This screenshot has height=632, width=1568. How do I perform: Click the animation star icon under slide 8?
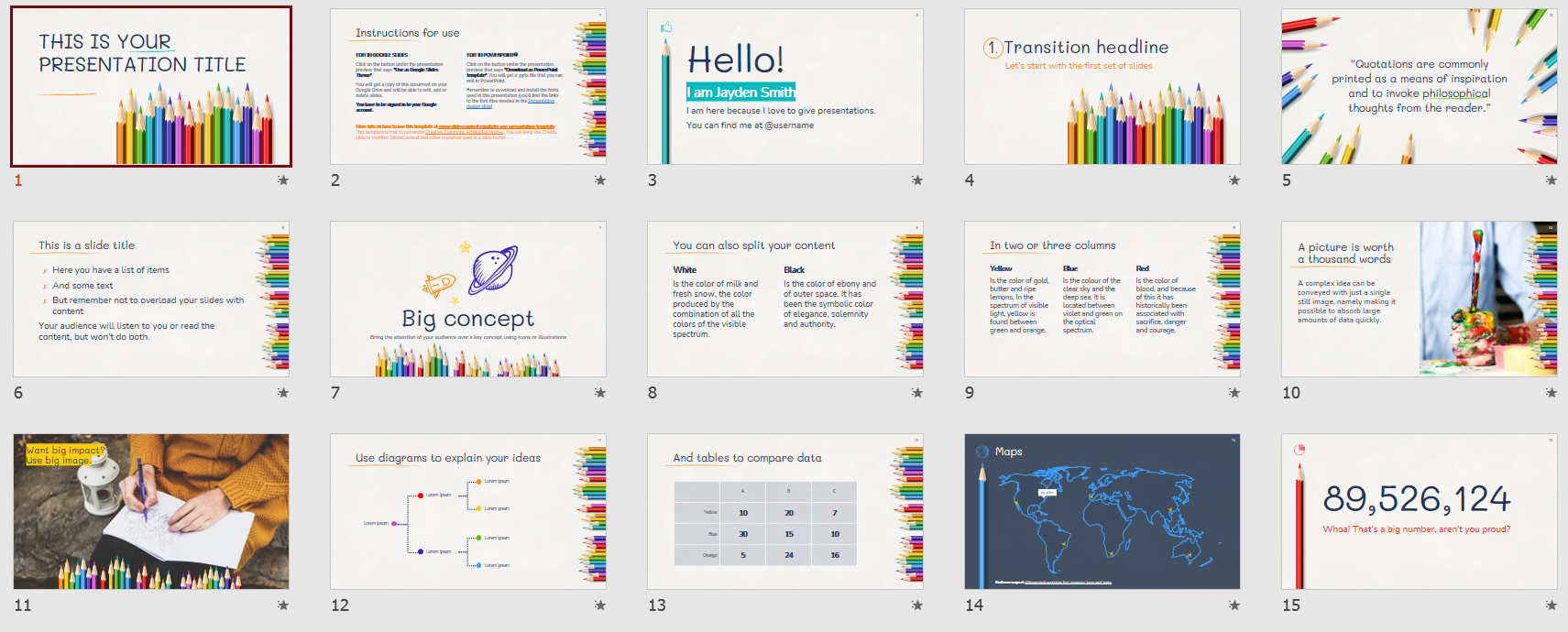(917, 393)
